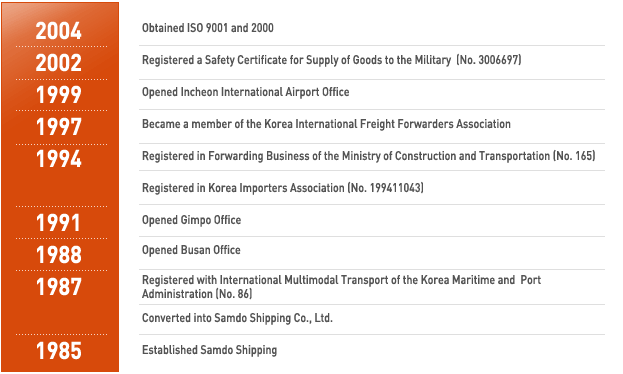Select the Korea Importers Association entry
Image resolution: width=623 pixels, height=374 pixels.
[283, 188]
